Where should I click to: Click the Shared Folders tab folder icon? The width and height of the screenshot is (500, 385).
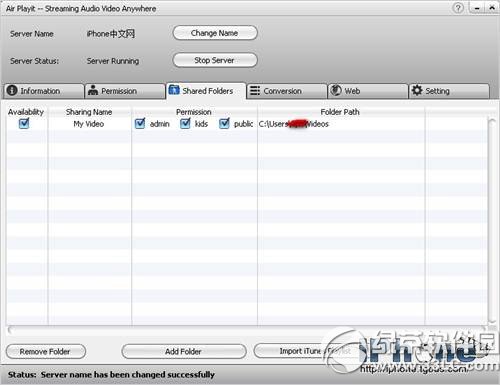(x=174, y=90)
